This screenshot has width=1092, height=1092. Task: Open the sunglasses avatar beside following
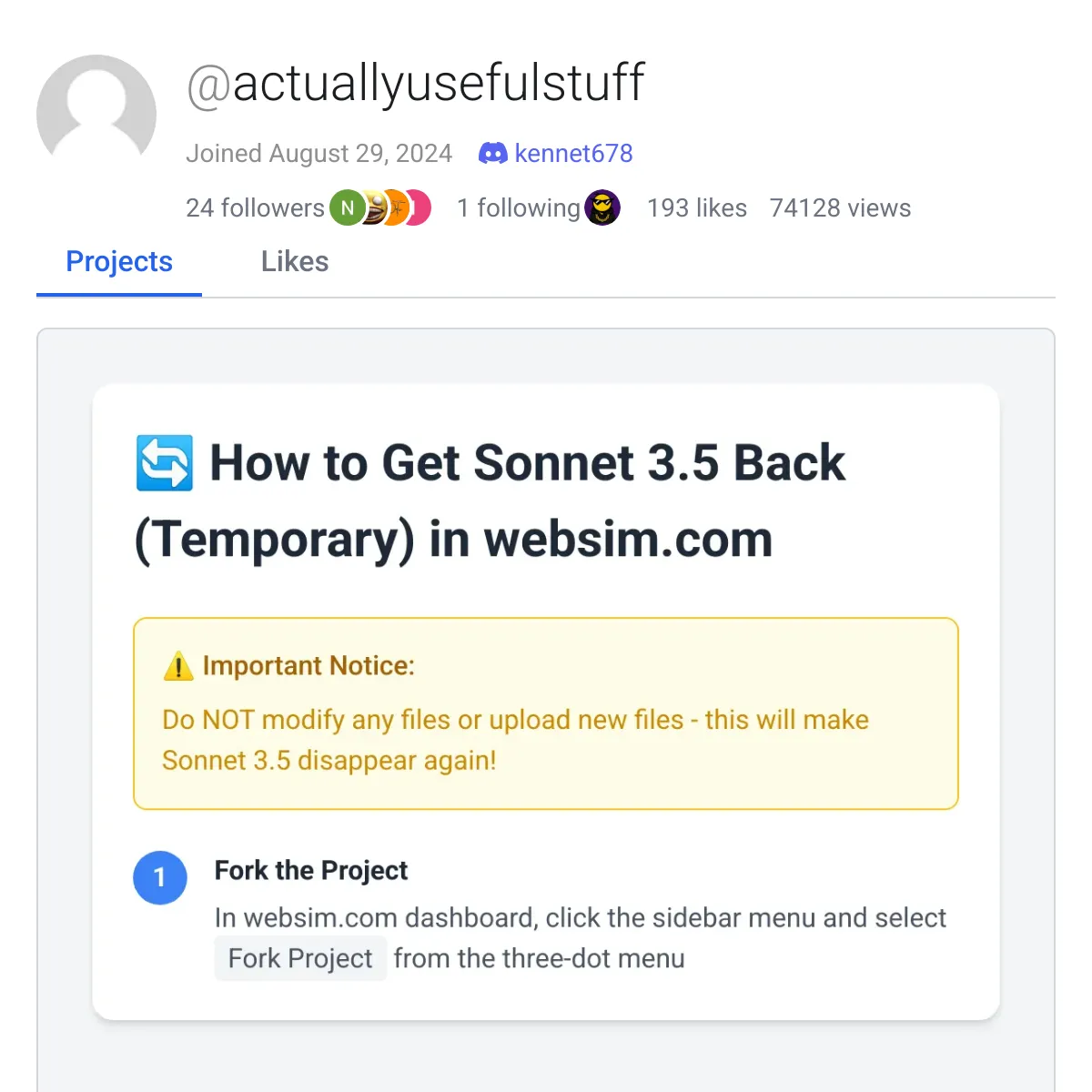[602, 208]
